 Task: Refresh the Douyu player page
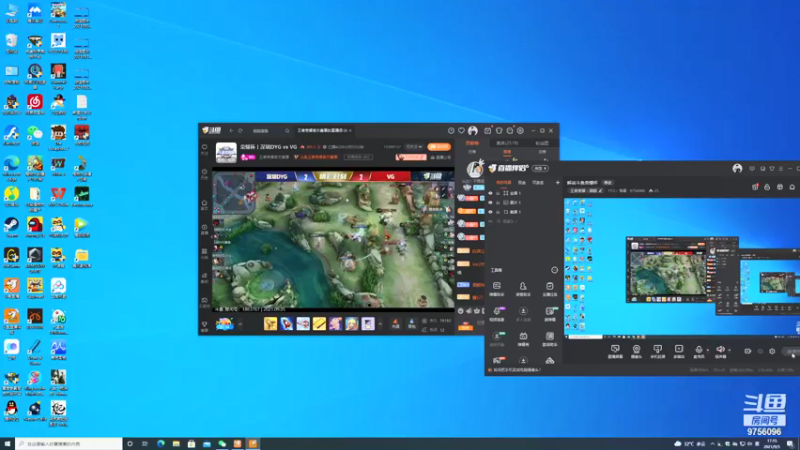(x=240, y=131)
